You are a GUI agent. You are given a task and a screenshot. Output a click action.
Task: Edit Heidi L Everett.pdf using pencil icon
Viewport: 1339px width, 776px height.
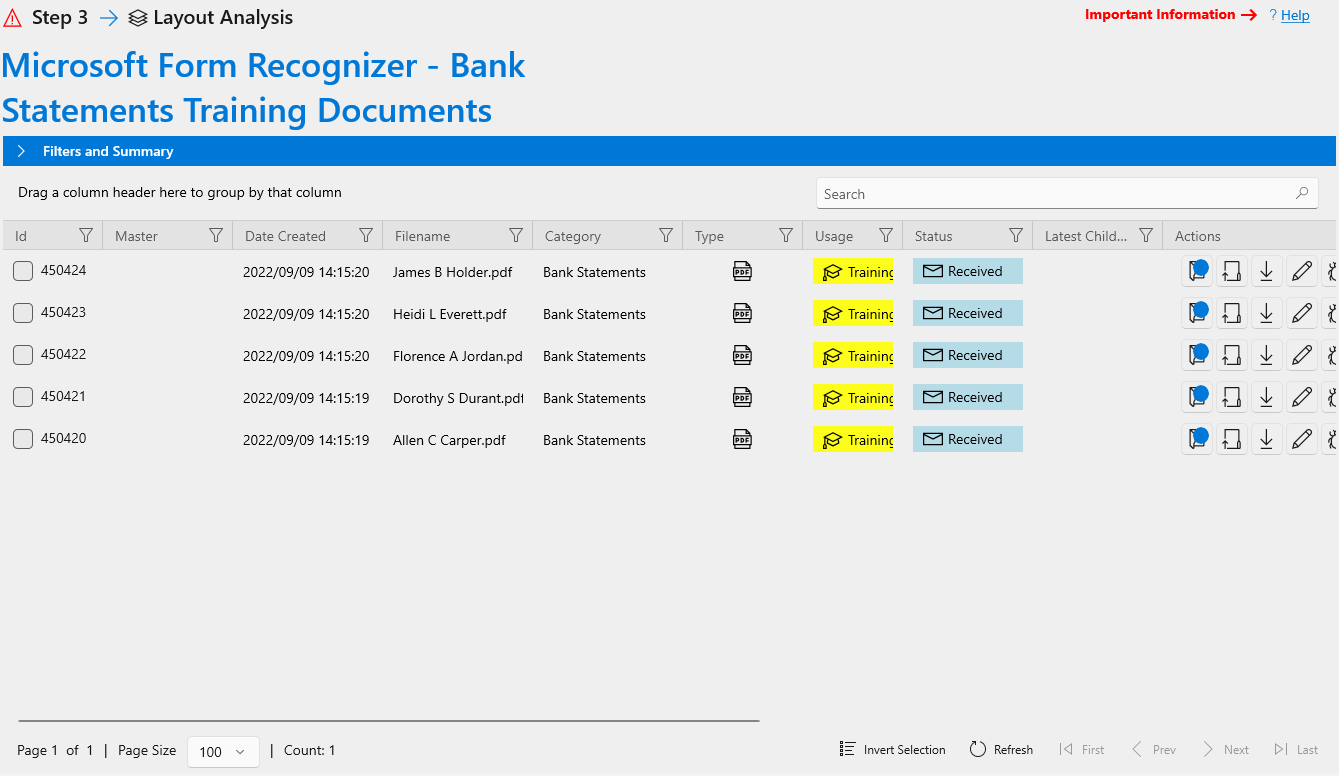point(1302,313)
